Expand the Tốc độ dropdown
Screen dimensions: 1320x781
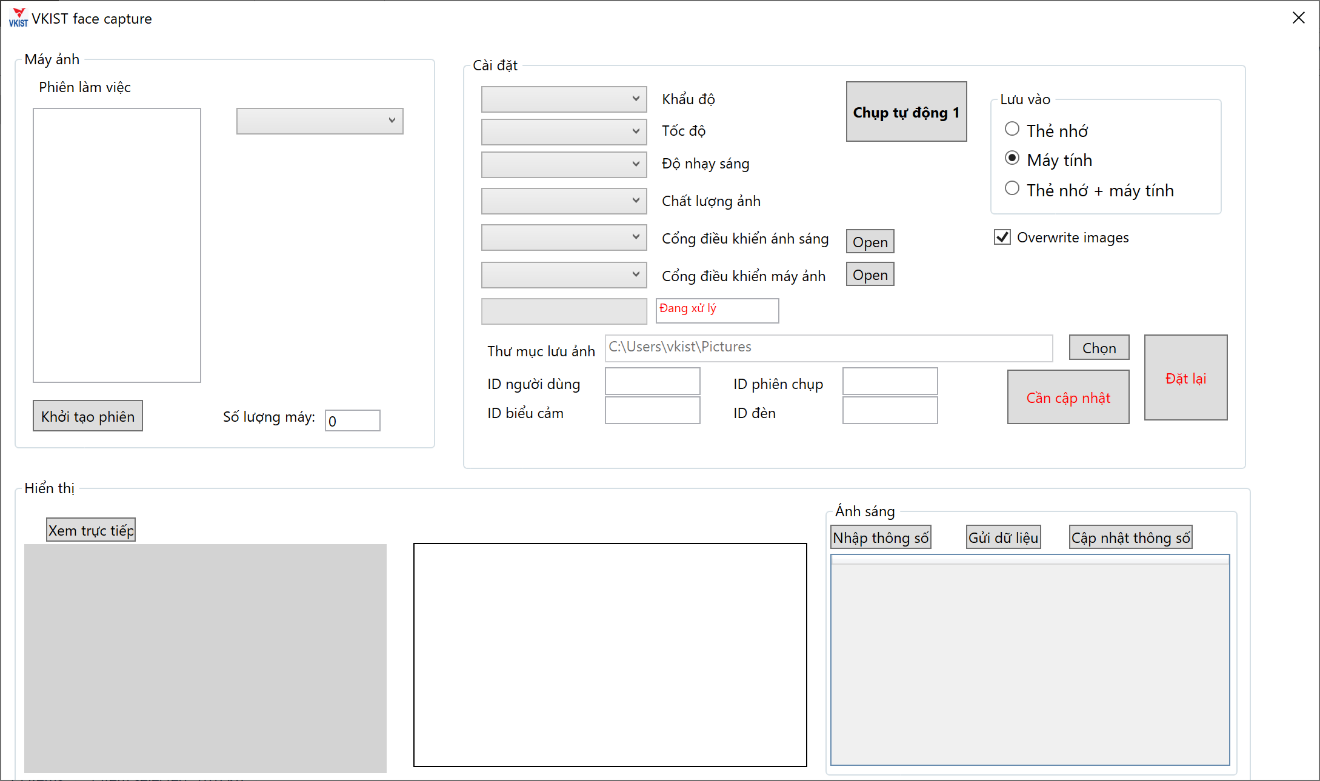564,131
